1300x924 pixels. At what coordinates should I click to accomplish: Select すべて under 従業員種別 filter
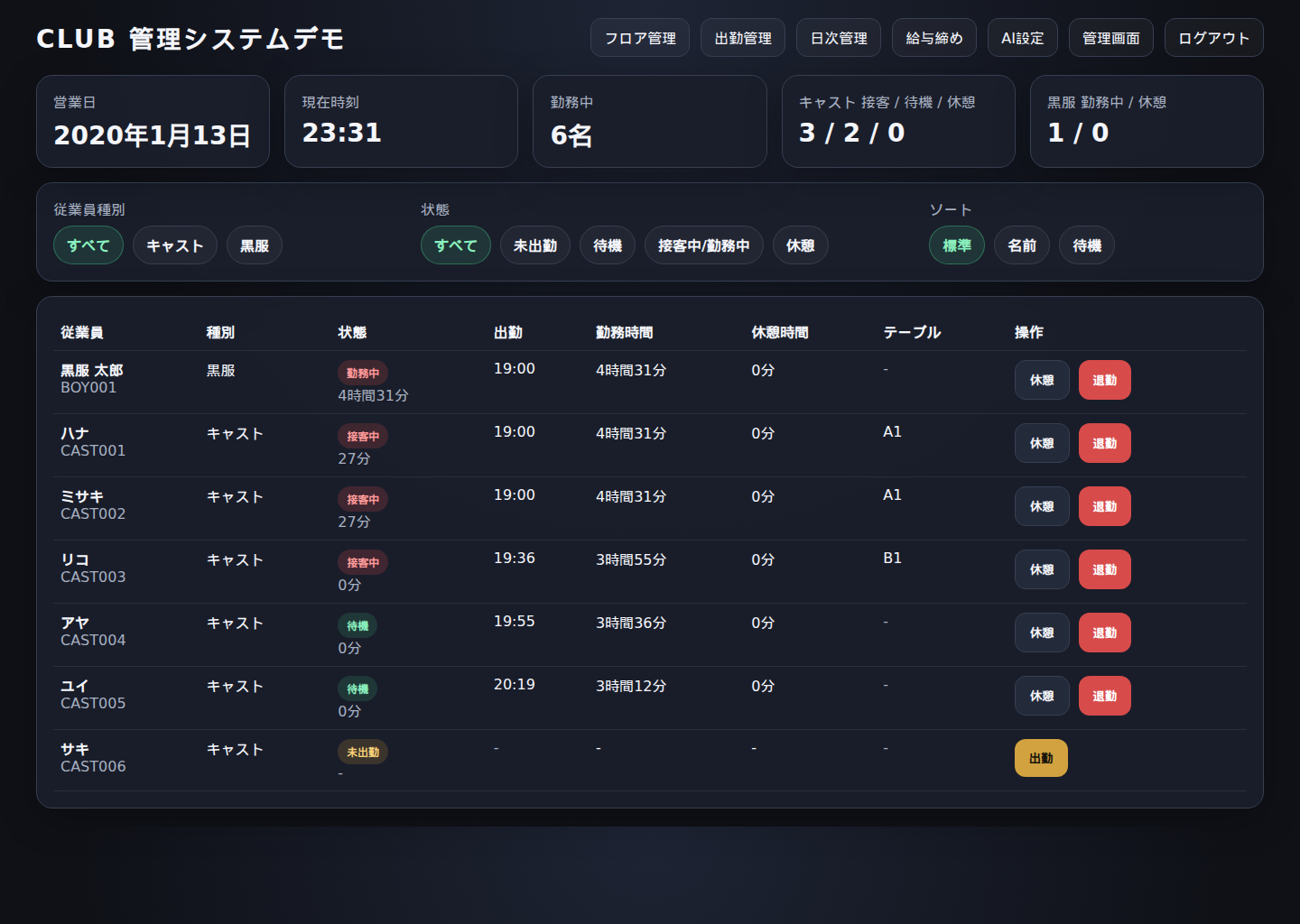point(88,245)
